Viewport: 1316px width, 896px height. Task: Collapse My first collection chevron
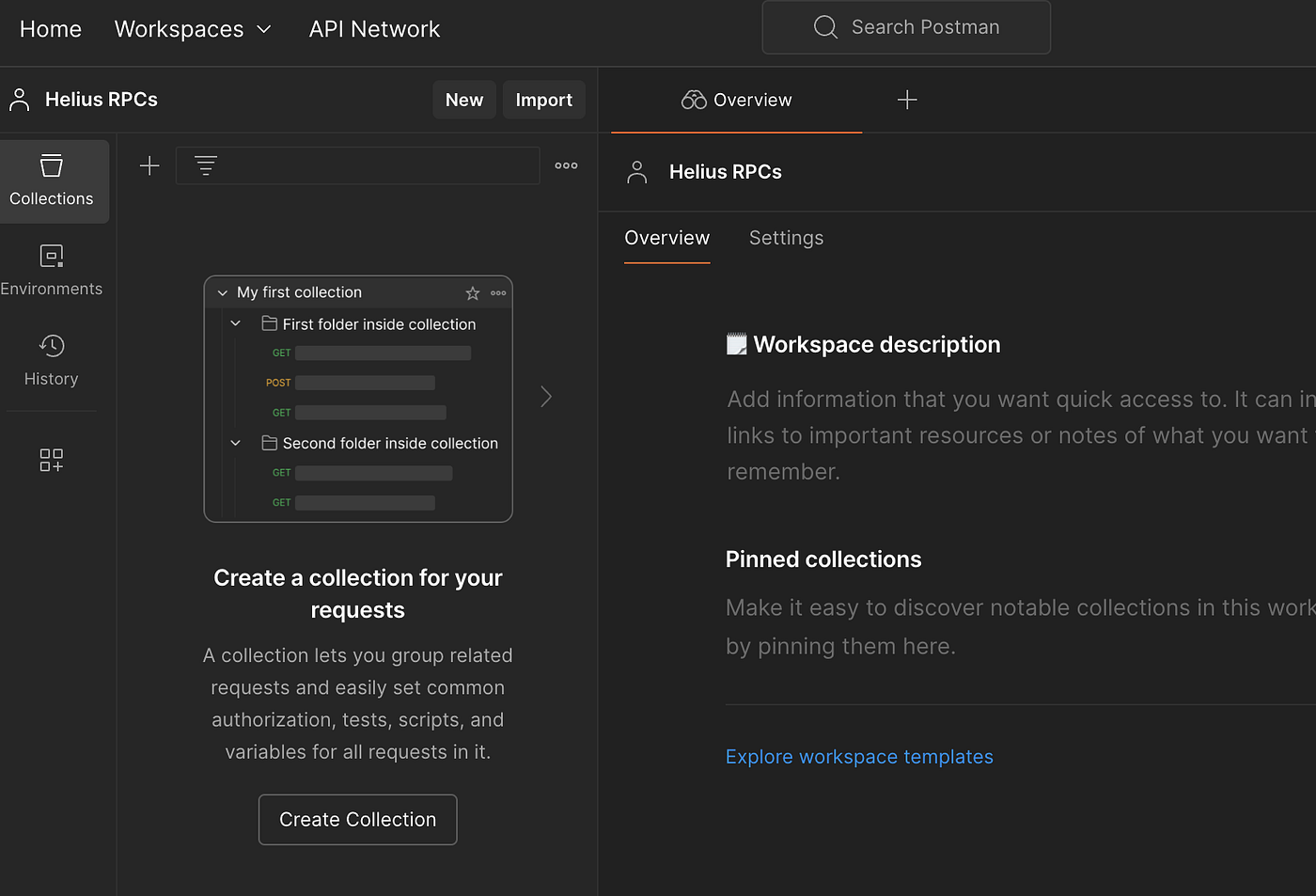tap(223, 293)
